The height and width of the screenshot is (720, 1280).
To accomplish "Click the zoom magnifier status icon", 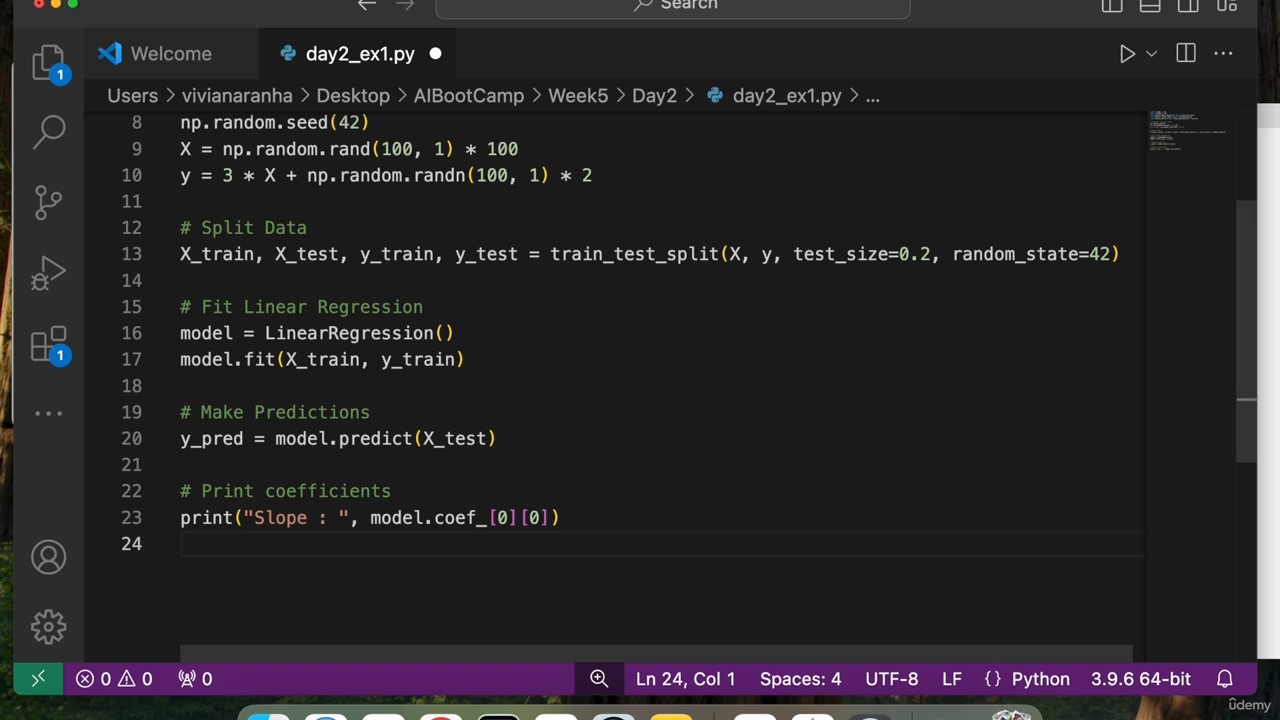I will coord(599,679).
